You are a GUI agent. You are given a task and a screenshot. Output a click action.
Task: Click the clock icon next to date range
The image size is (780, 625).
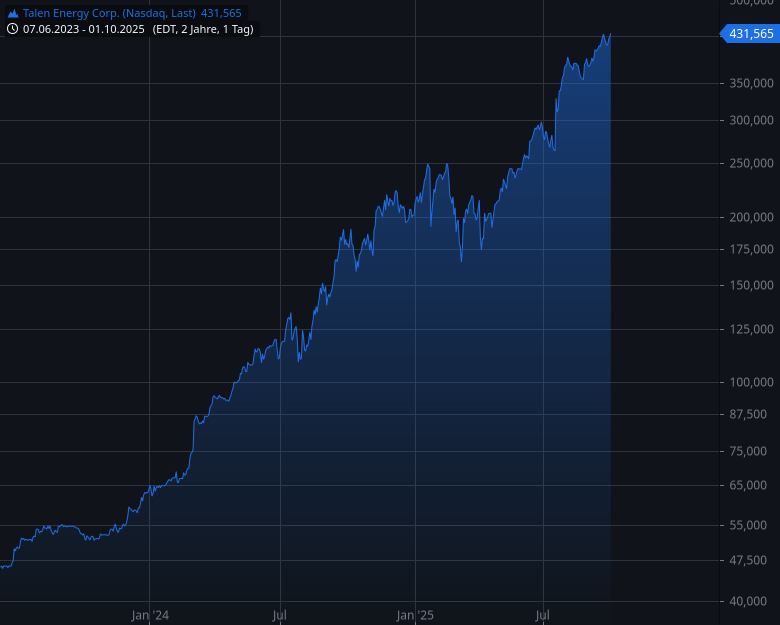click(x=13, y=29)
